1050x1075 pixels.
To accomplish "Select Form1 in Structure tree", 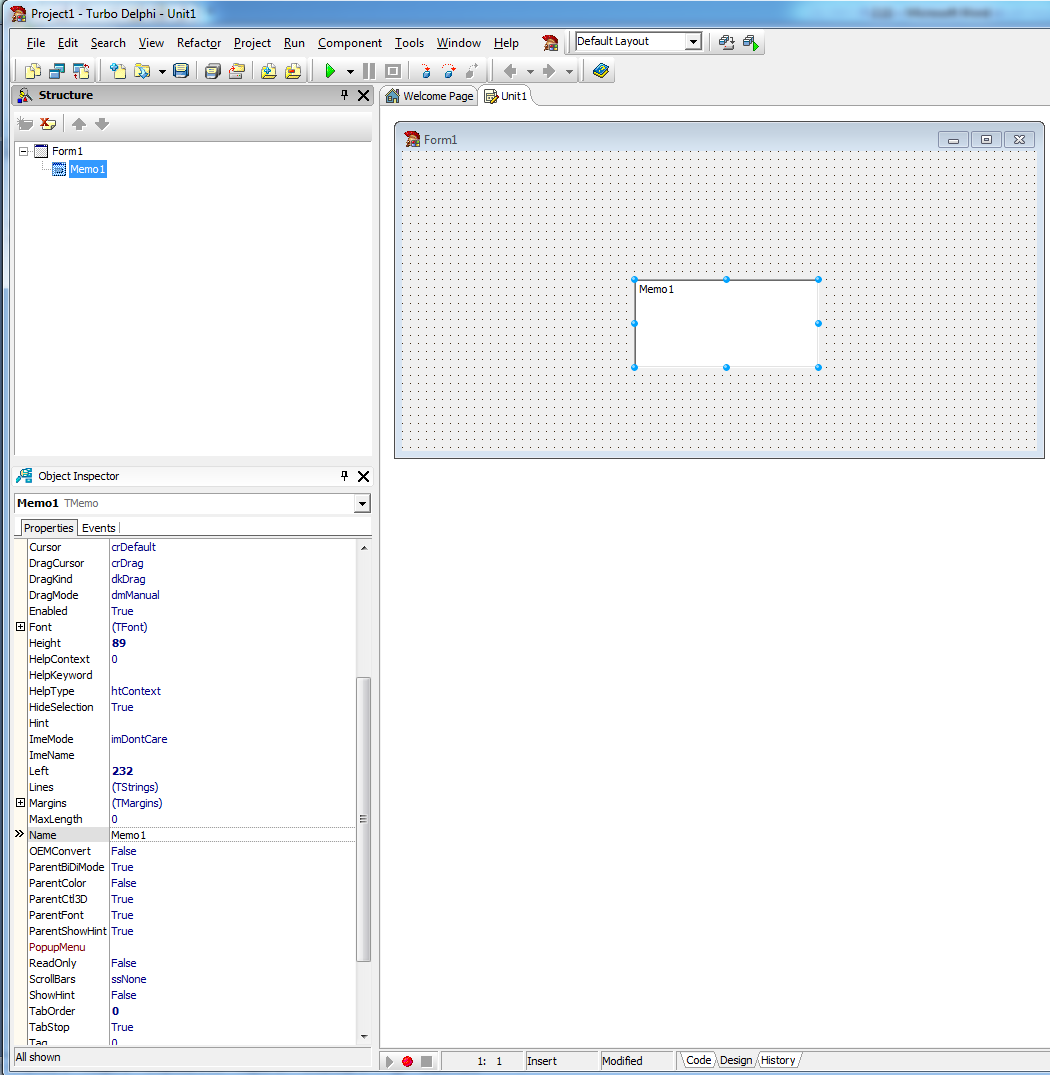I will [67, 151].
